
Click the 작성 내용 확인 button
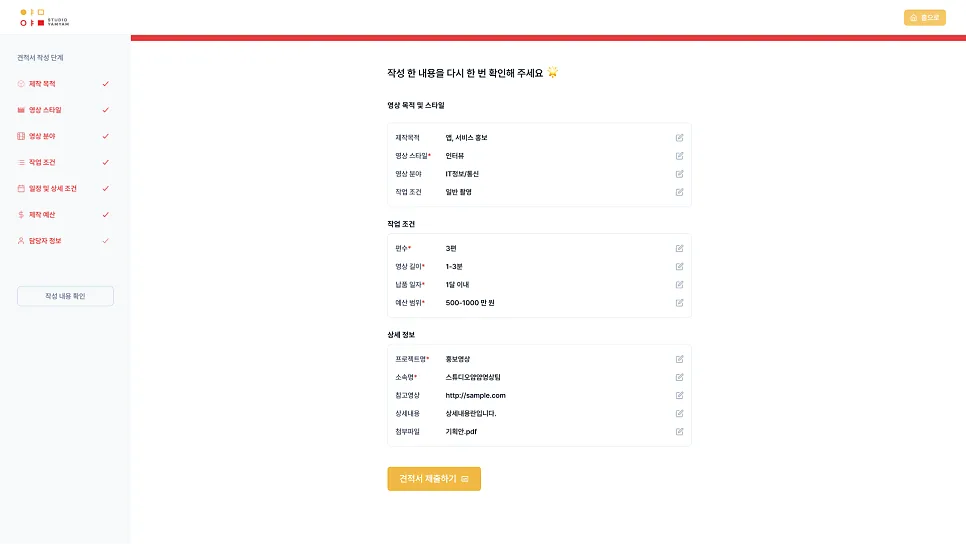65,296
